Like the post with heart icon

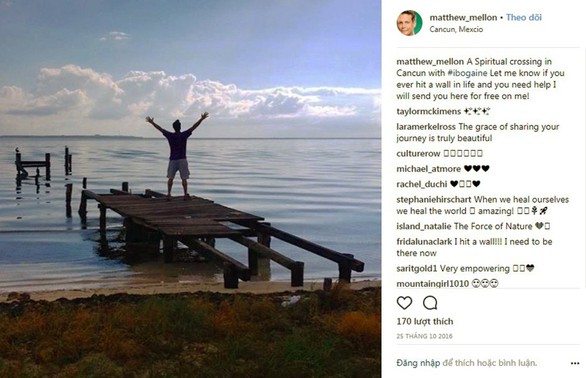[x=404, y=303]
